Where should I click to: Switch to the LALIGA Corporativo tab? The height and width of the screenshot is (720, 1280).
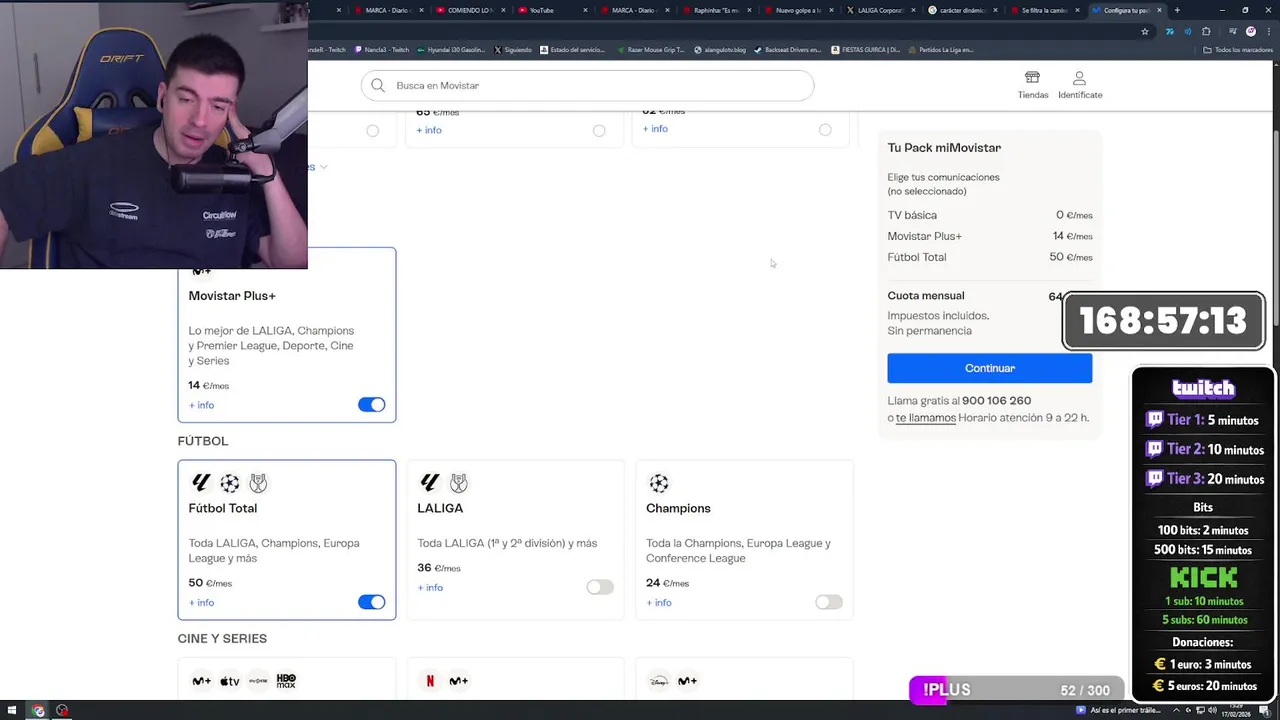click(x=880, y=10)
